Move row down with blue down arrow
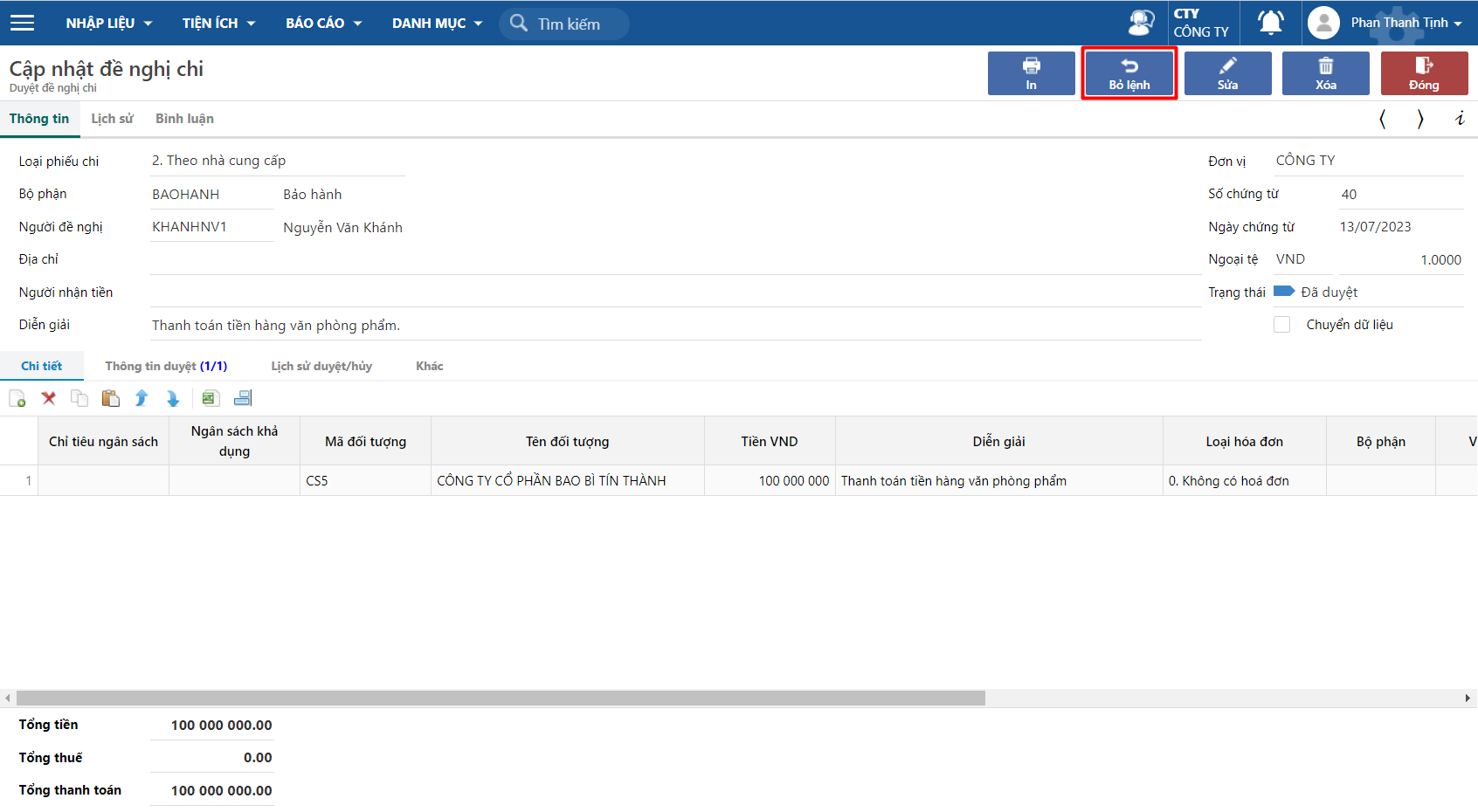 tap(173, 399)
